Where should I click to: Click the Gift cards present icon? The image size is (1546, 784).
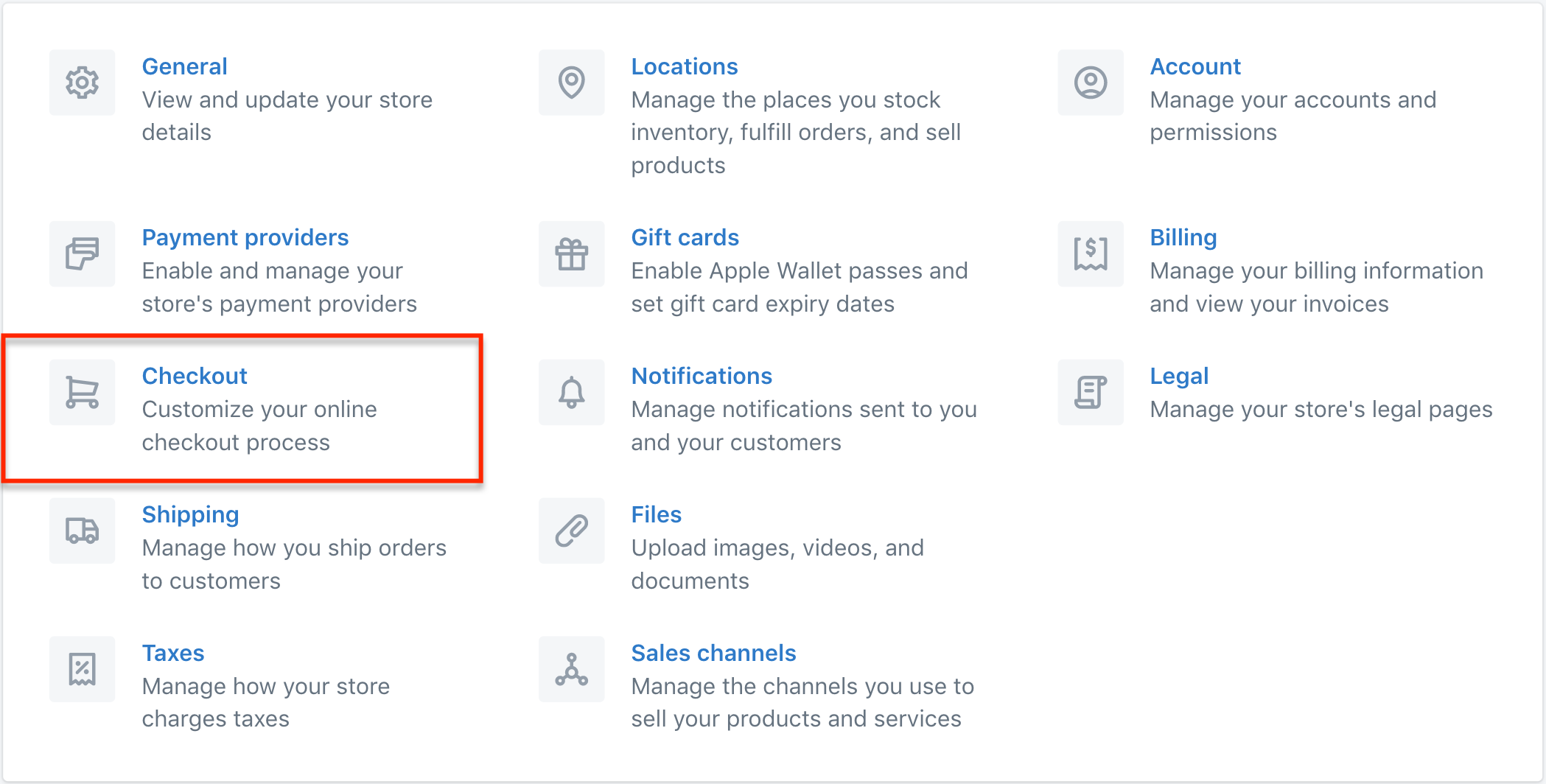point(571,253)
